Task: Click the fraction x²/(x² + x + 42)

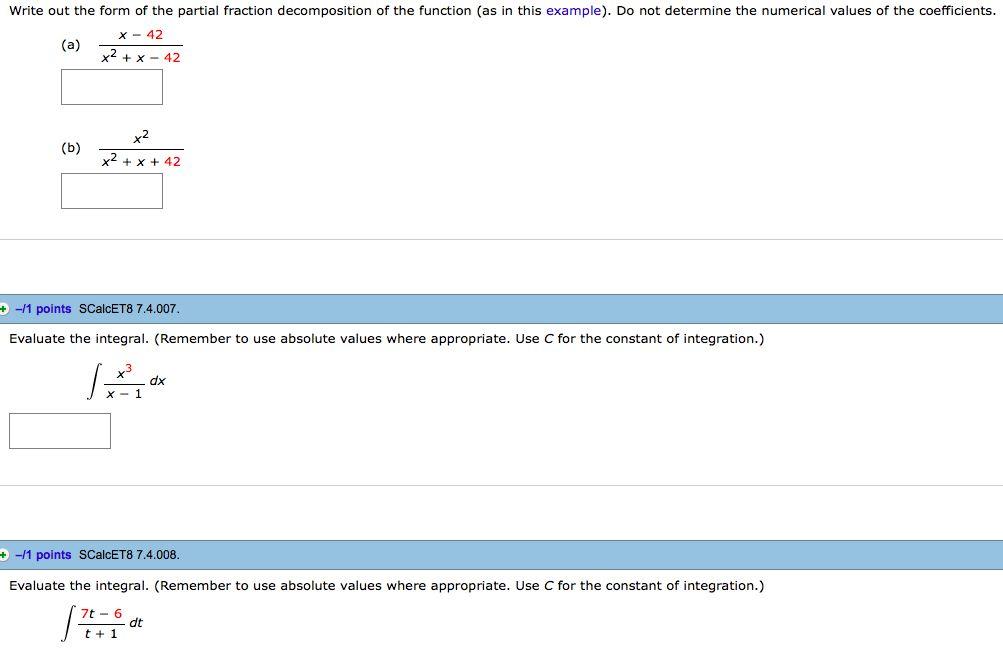Action: (142, 147)
